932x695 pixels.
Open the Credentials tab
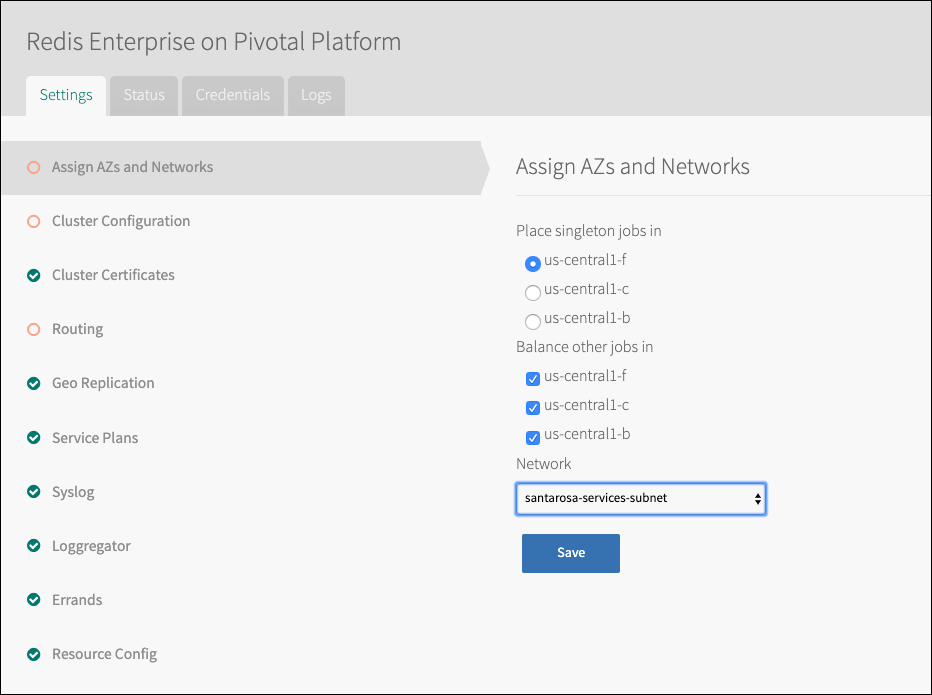tap(233, 95)
